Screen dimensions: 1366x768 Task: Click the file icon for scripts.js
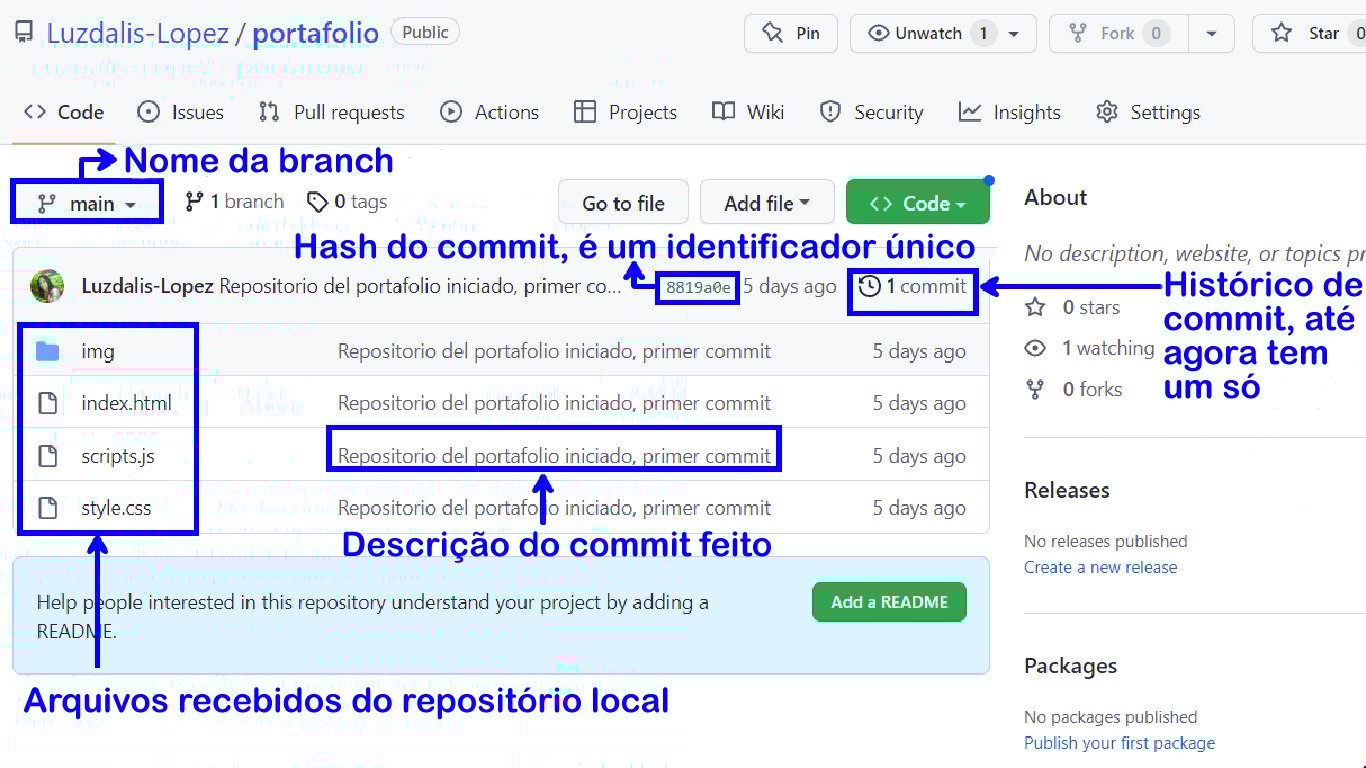pos(47,456)
